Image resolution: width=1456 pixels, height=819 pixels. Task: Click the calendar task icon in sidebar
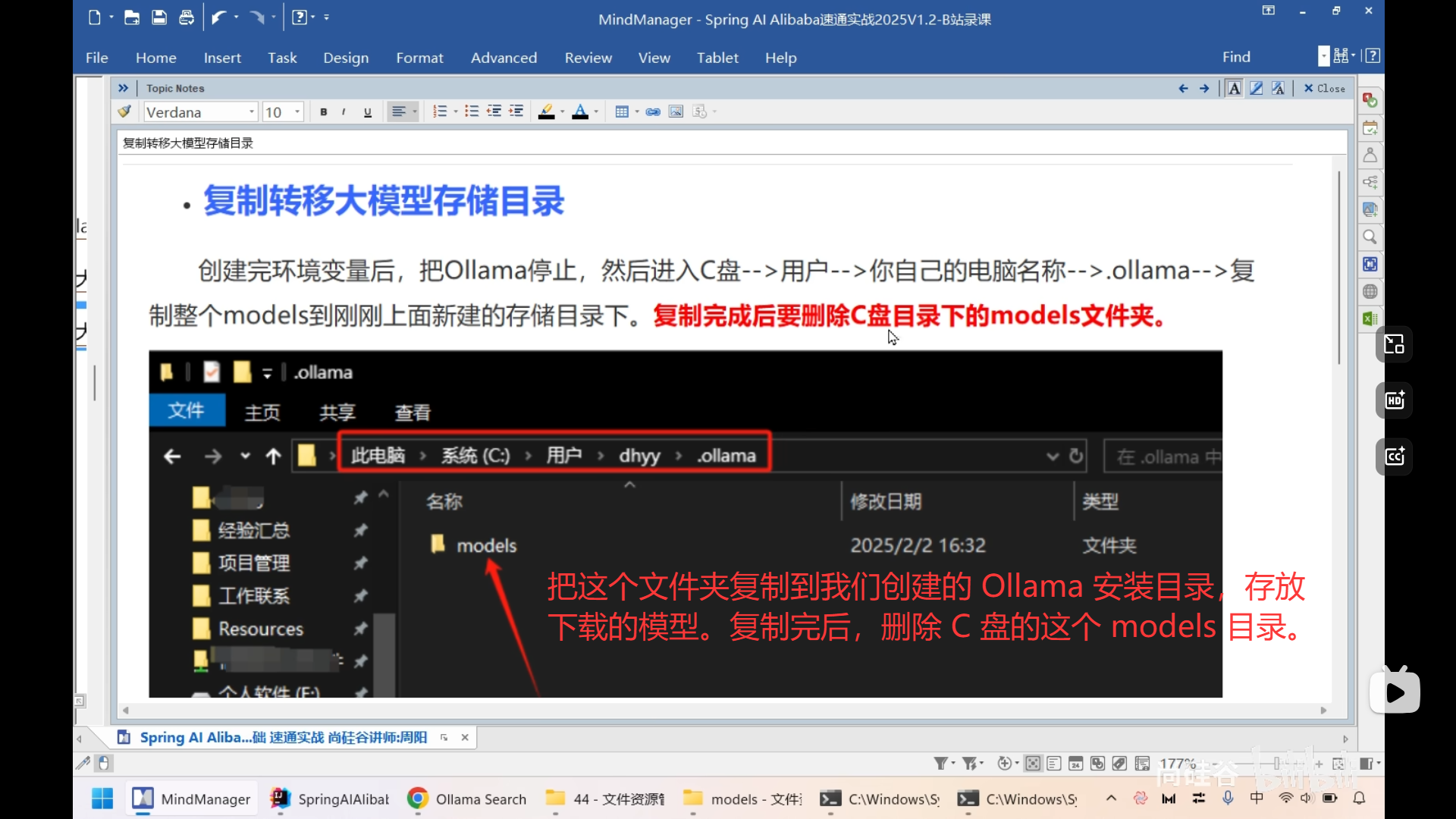[x=1370, y=127]
